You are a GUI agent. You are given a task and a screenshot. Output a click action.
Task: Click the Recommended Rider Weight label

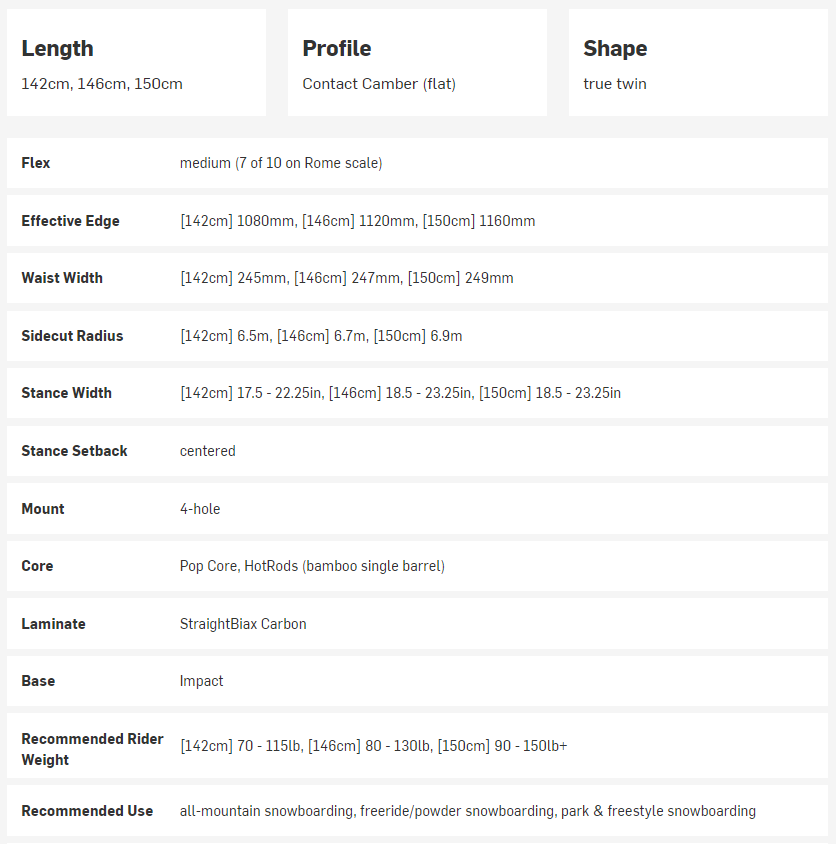(92, 749)
